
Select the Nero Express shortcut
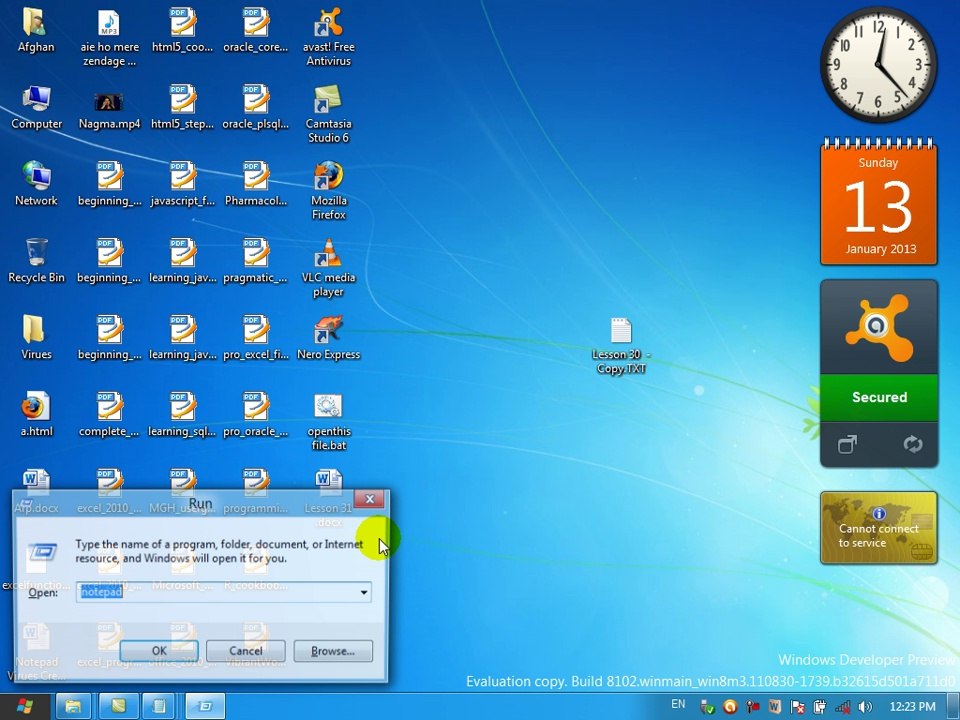(x=329, y=337)
